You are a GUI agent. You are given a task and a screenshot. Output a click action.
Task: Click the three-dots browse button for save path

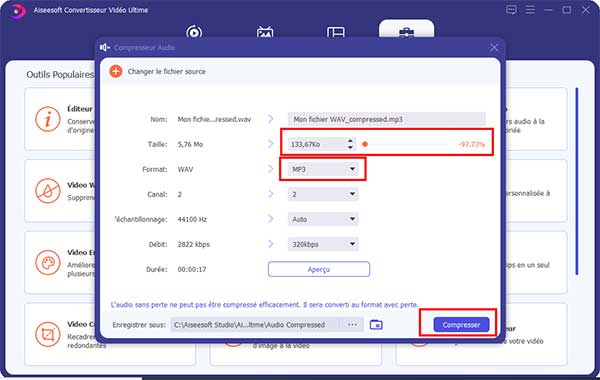click(x=352, y=325)
